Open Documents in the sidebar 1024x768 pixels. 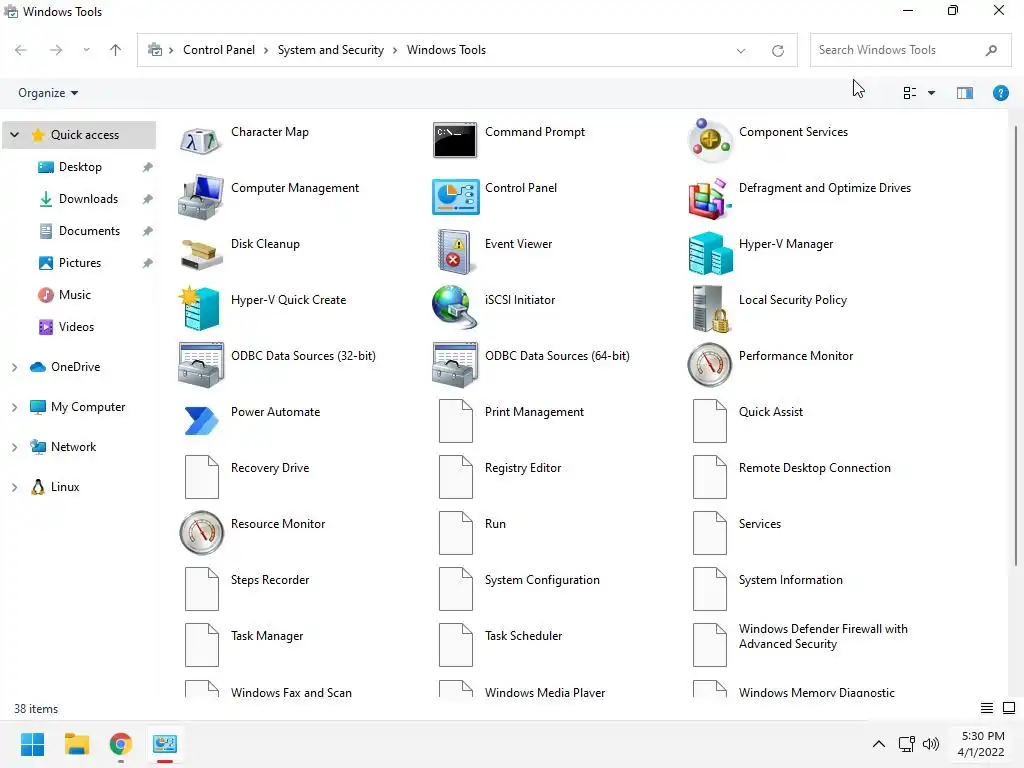tap(89, 231)
